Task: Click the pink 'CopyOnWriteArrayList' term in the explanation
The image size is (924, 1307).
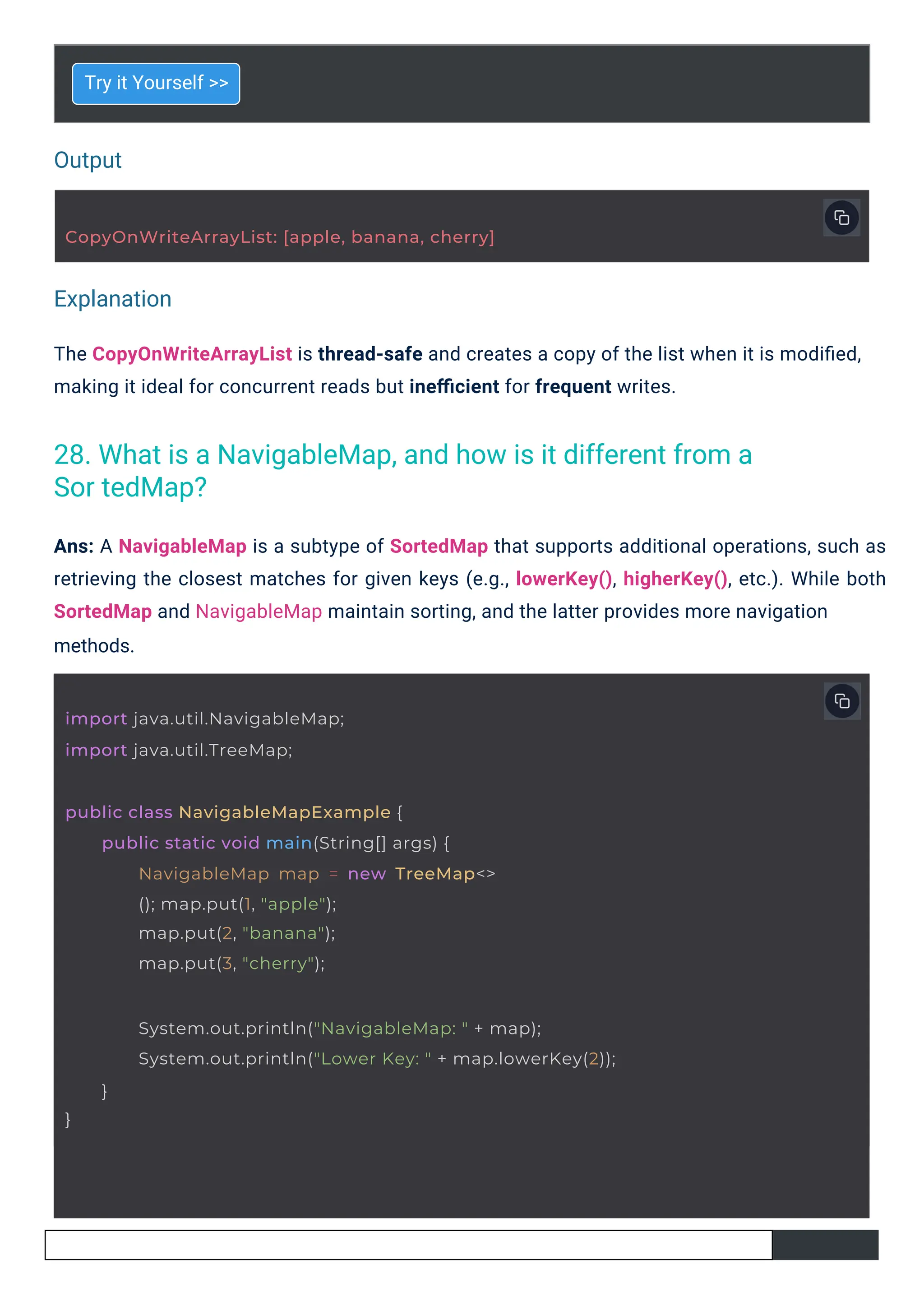Action: [192, 354]
